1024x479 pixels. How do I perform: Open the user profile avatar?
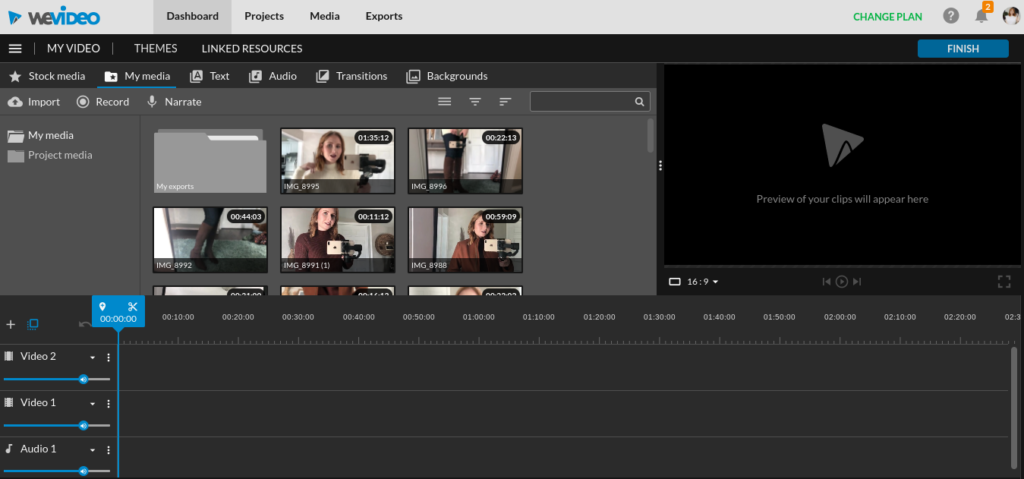[1011, 16]
